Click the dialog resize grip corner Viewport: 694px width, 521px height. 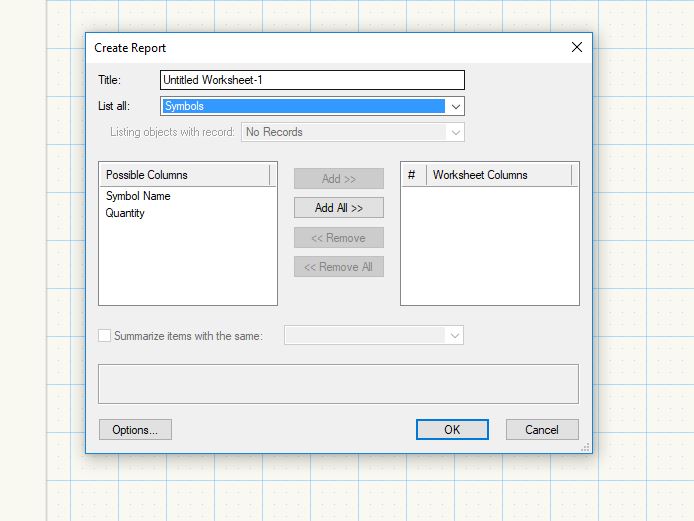[586, 447]
